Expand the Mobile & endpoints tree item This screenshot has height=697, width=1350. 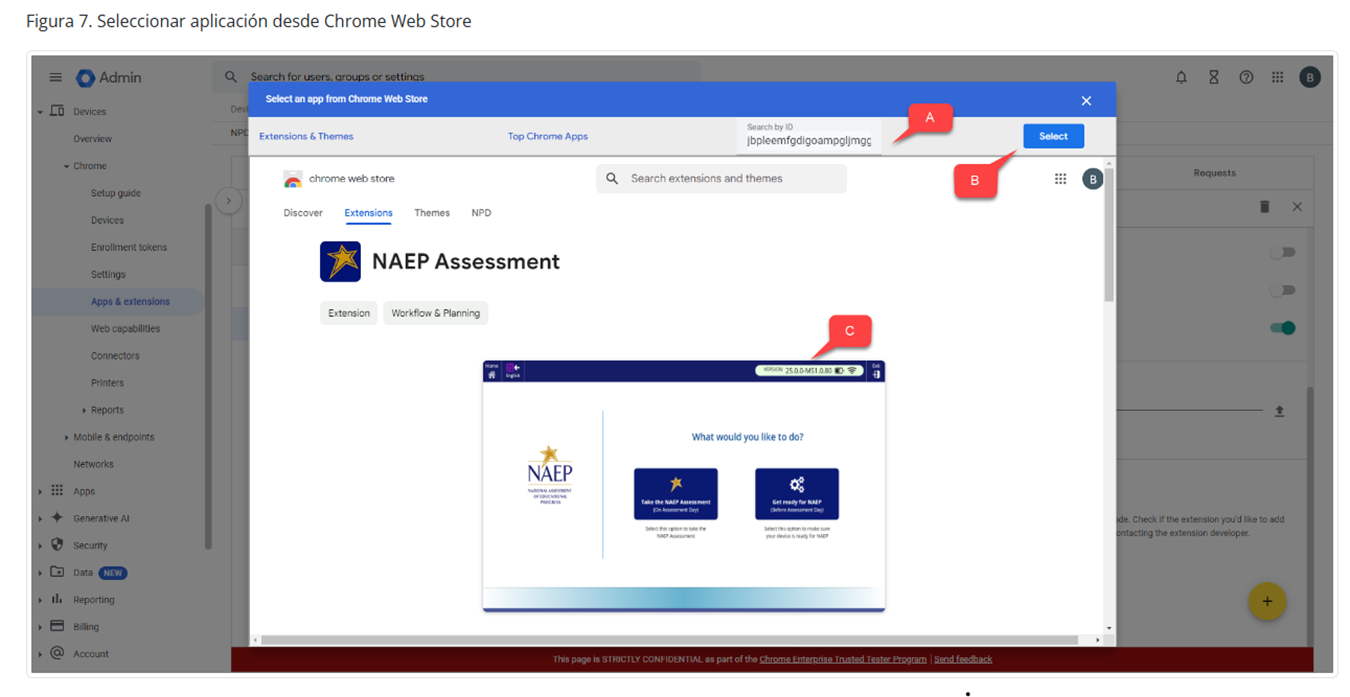click(67, 438)
